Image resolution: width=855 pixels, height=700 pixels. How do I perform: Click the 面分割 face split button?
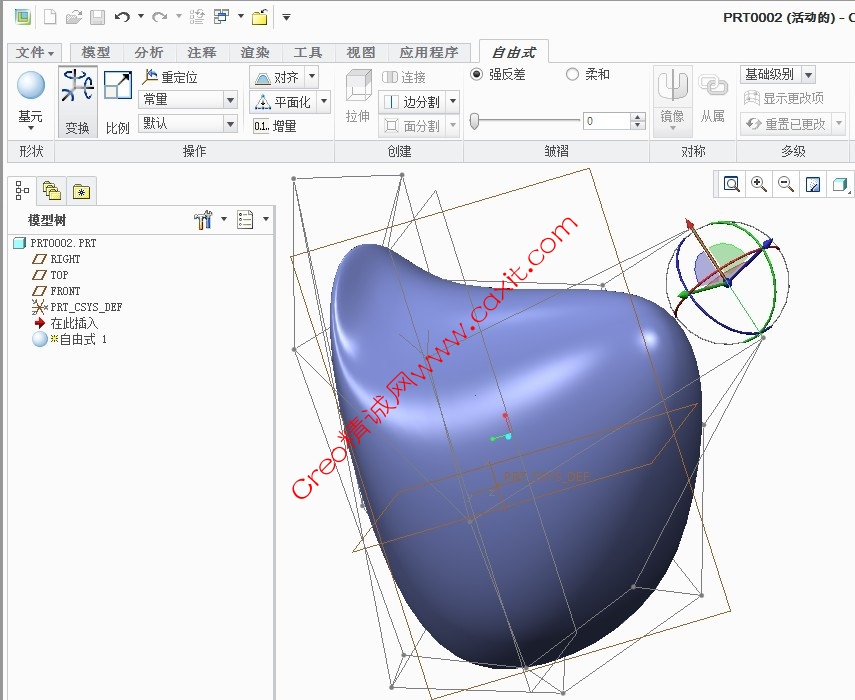pos(413,126)
